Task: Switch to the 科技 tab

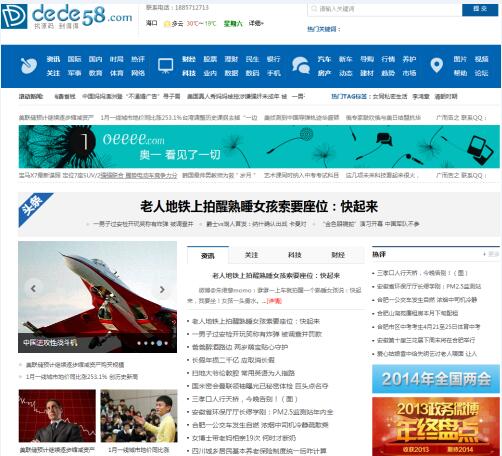Action: [x=295, y=255]
